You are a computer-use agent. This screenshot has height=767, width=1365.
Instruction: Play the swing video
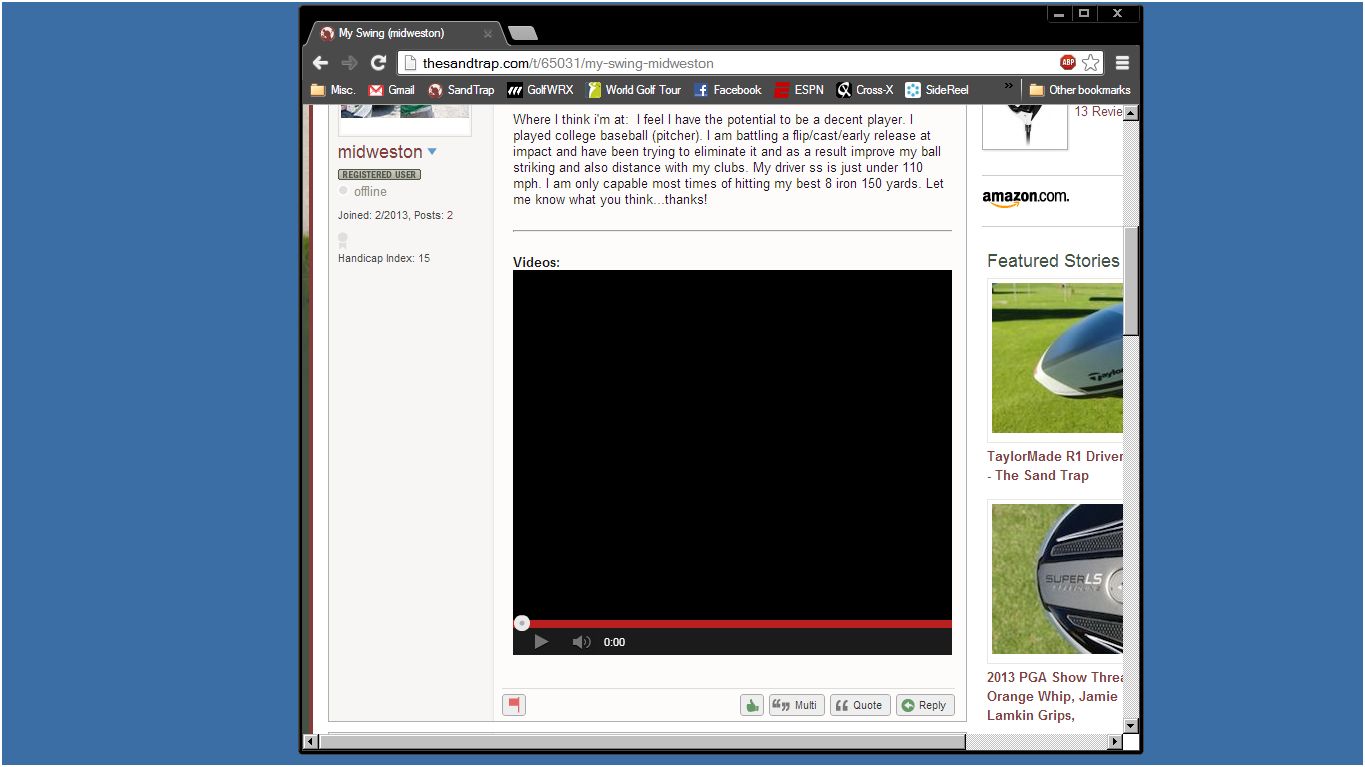(541, 642)
